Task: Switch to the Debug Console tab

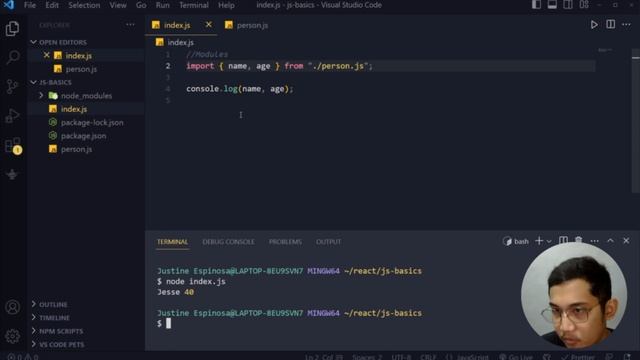Action: point(228,242)
